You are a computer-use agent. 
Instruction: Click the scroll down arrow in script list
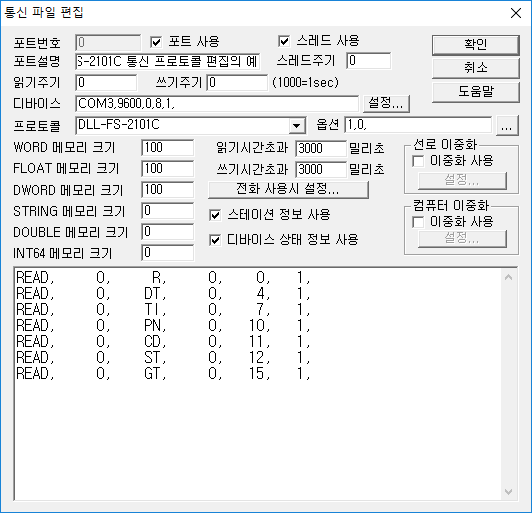[x=508, y=492]
